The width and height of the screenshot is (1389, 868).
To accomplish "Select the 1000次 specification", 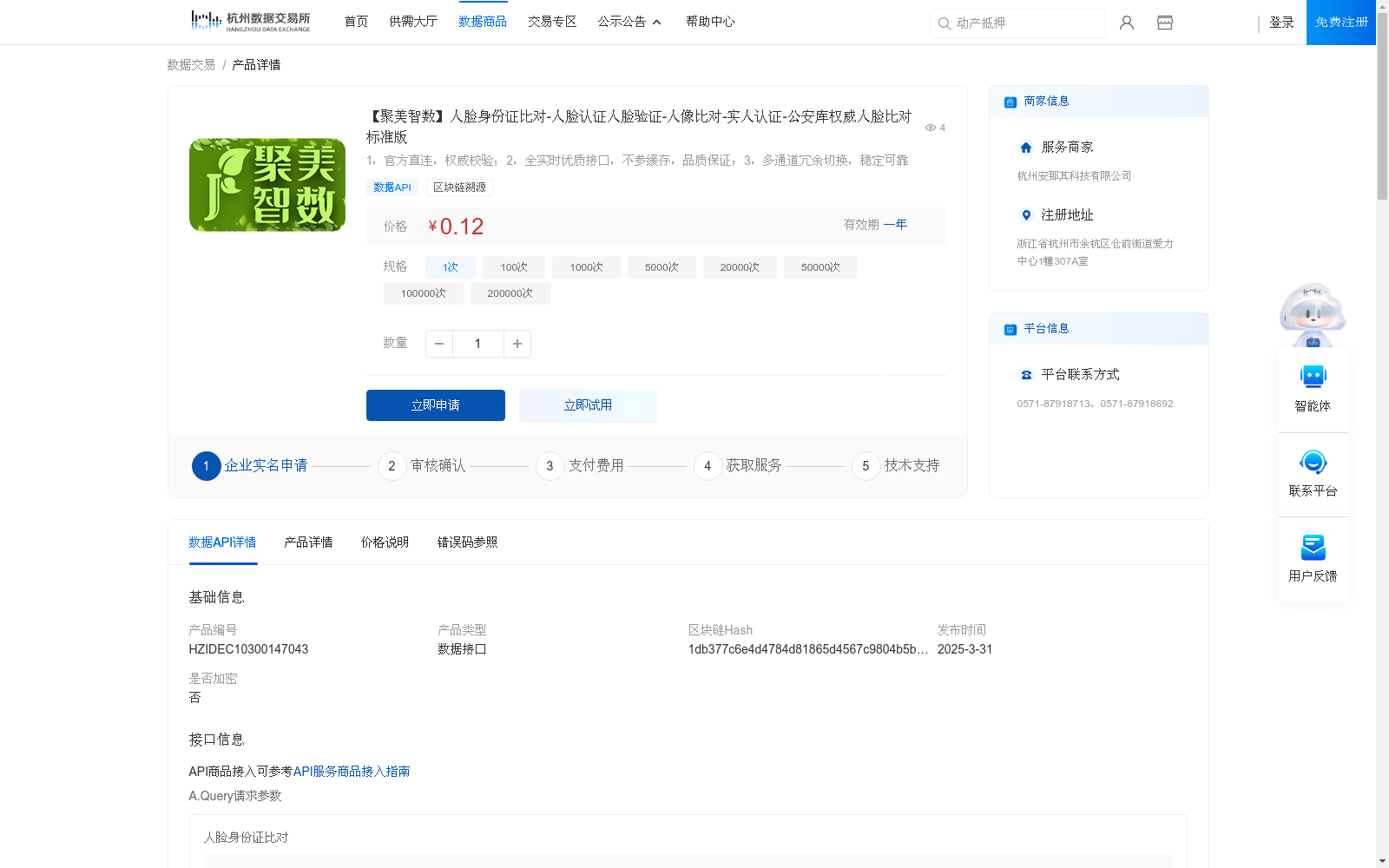I will [586, 267].
